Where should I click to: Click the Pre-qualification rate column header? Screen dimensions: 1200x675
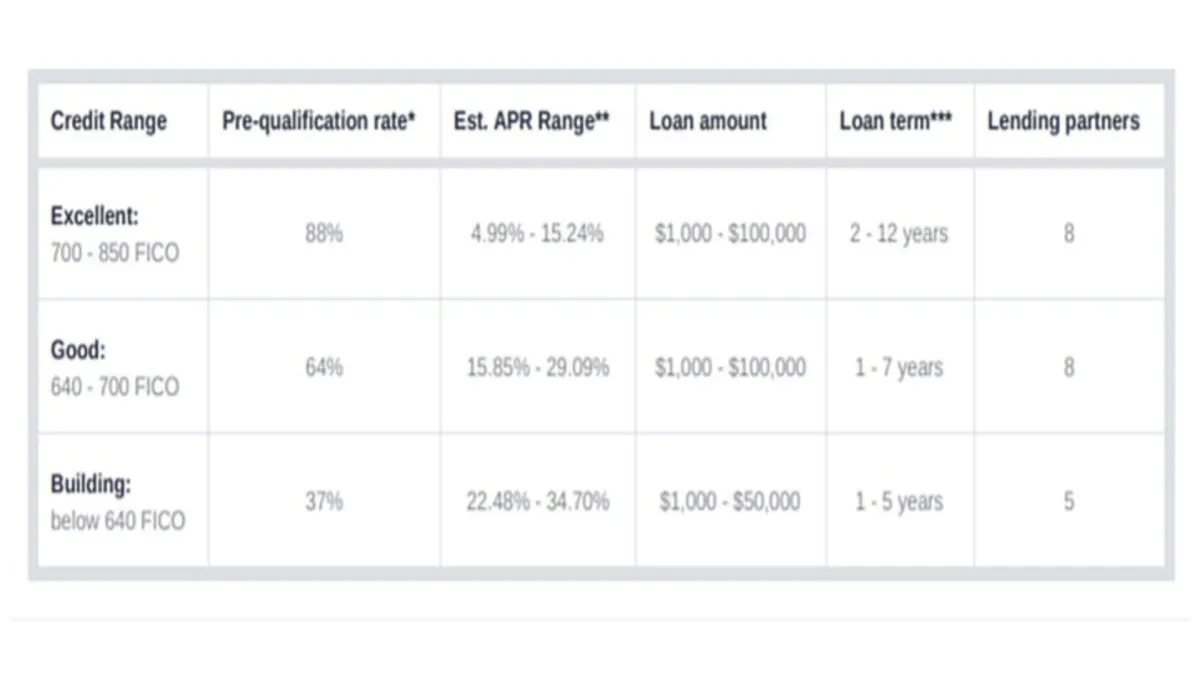pos(318,122)
